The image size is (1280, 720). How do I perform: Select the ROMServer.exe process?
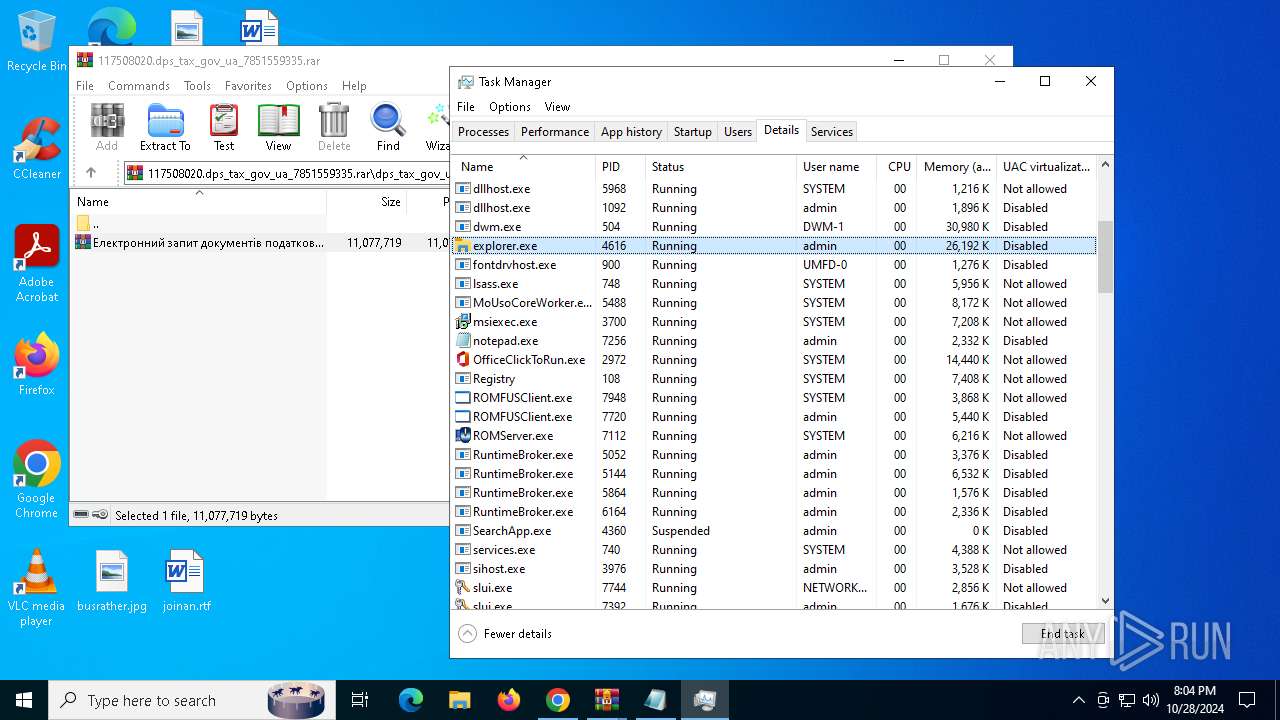[x=775, y=436]
